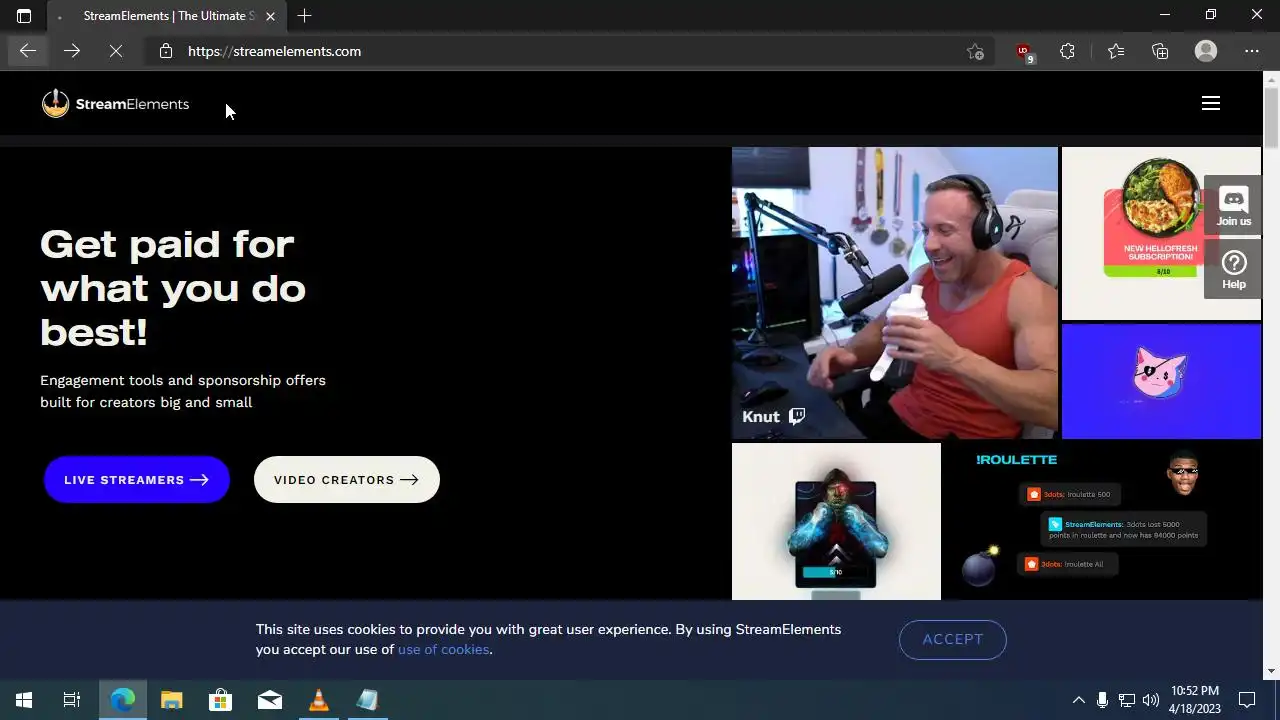Screen dimensions: 1280x720
Task: Open the taskbar clock and date
Action: [1195, 700]
